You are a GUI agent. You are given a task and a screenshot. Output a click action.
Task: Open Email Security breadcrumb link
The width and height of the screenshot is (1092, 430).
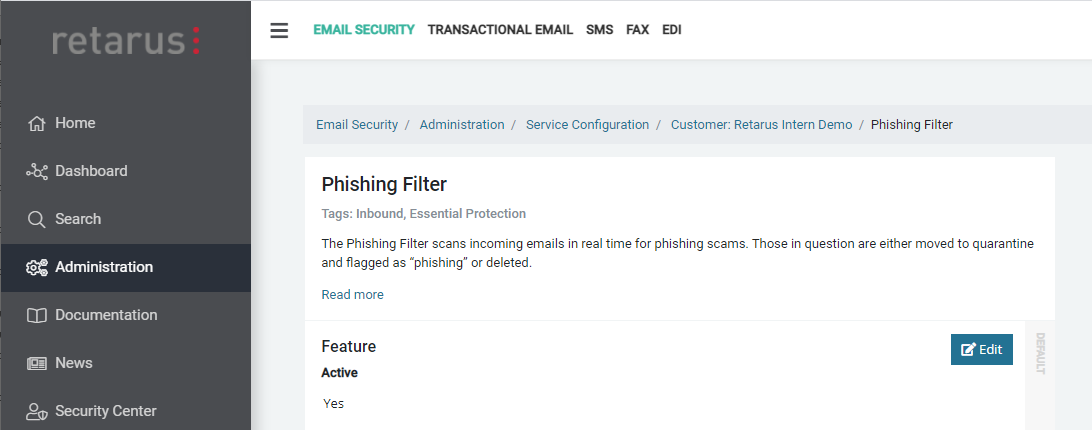tap(357, 125)
